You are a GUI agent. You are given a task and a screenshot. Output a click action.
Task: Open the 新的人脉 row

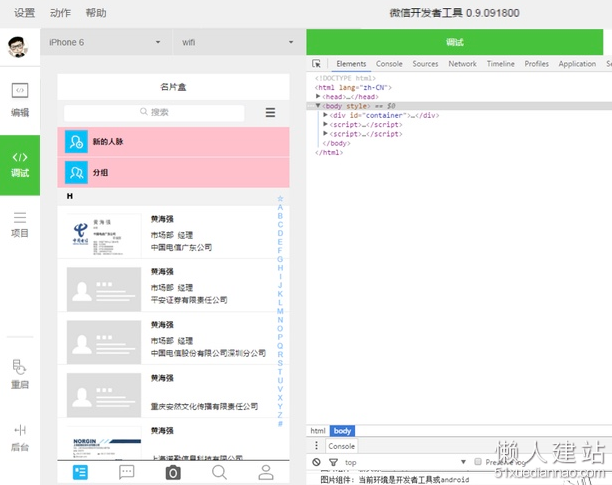point(173,142)
